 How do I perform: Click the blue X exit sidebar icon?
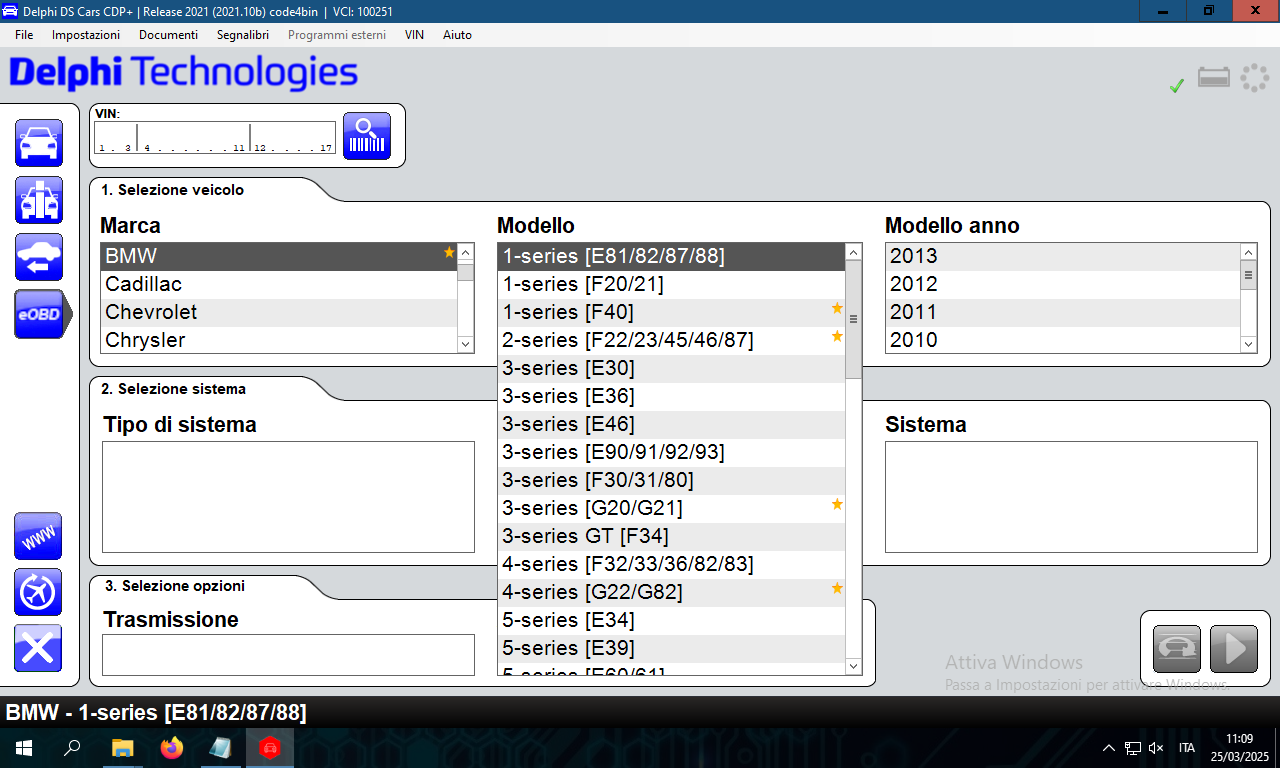[38, 648]
